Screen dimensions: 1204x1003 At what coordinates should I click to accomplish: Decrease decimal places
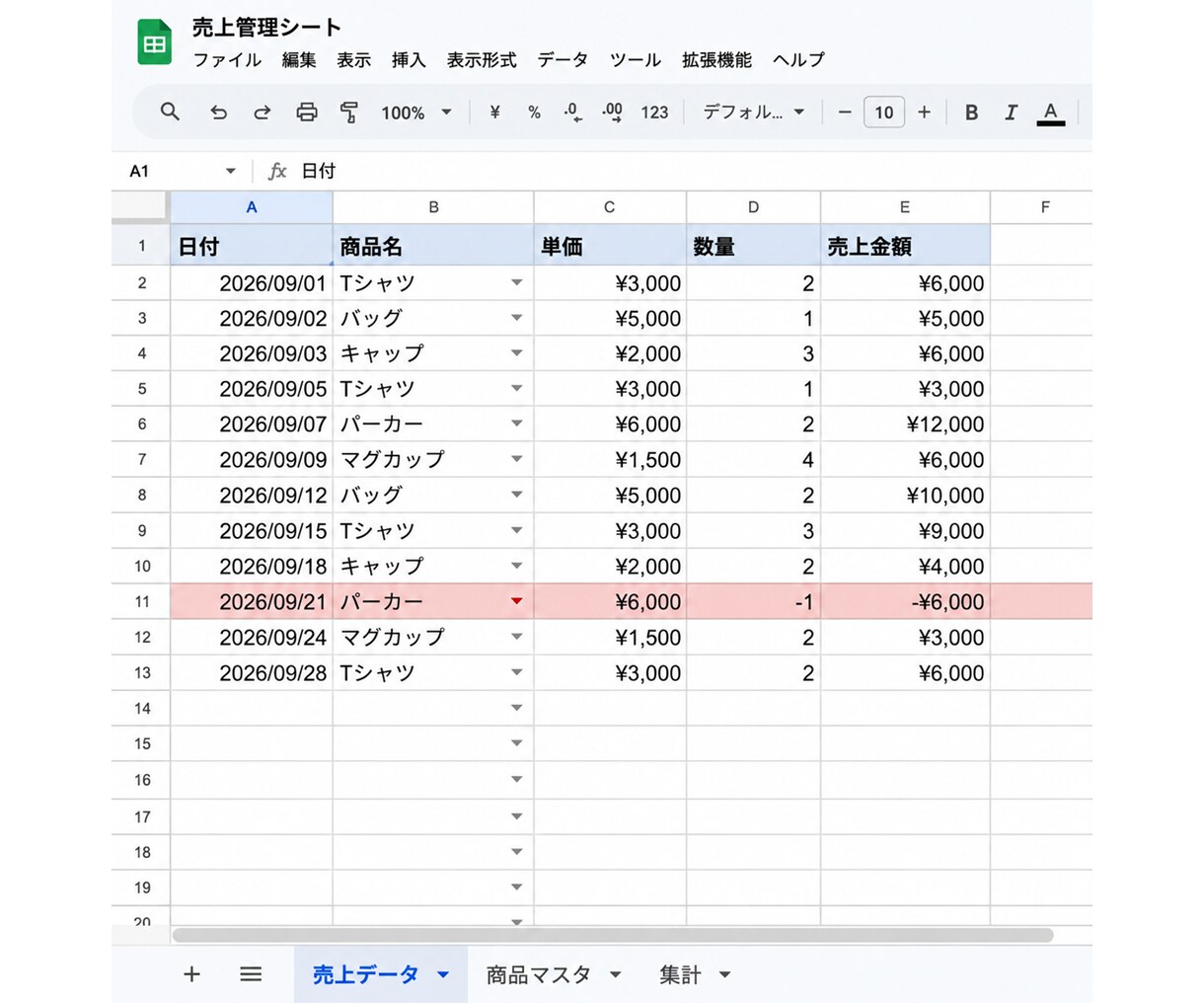click(x=572, y=113)
